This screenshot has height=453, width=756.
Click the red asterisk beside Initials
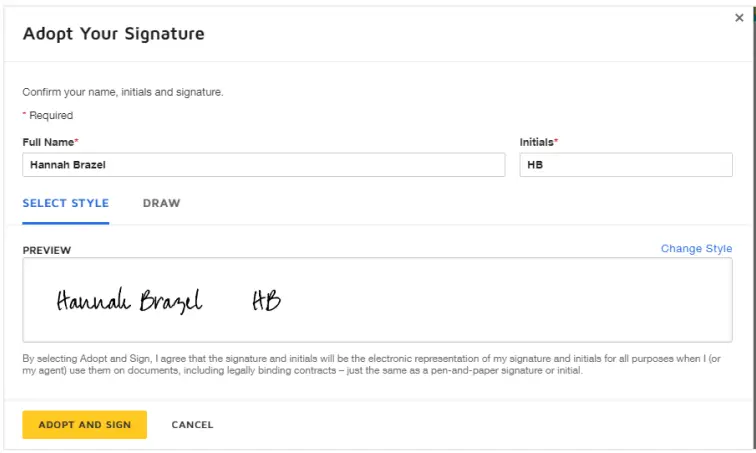click(556, 141)
